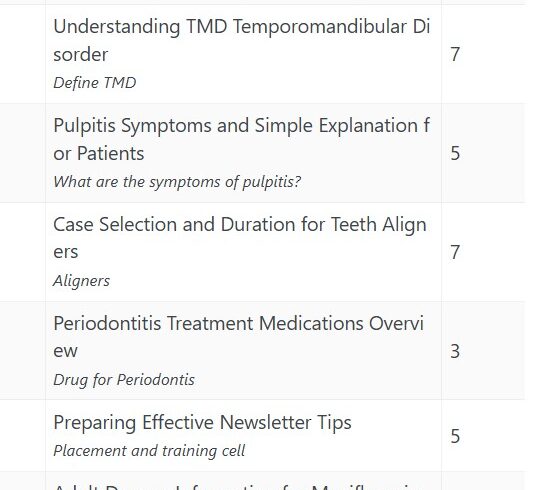
Task: Click empty left cell of Aligners row
Action: click(x=23, y=252)
